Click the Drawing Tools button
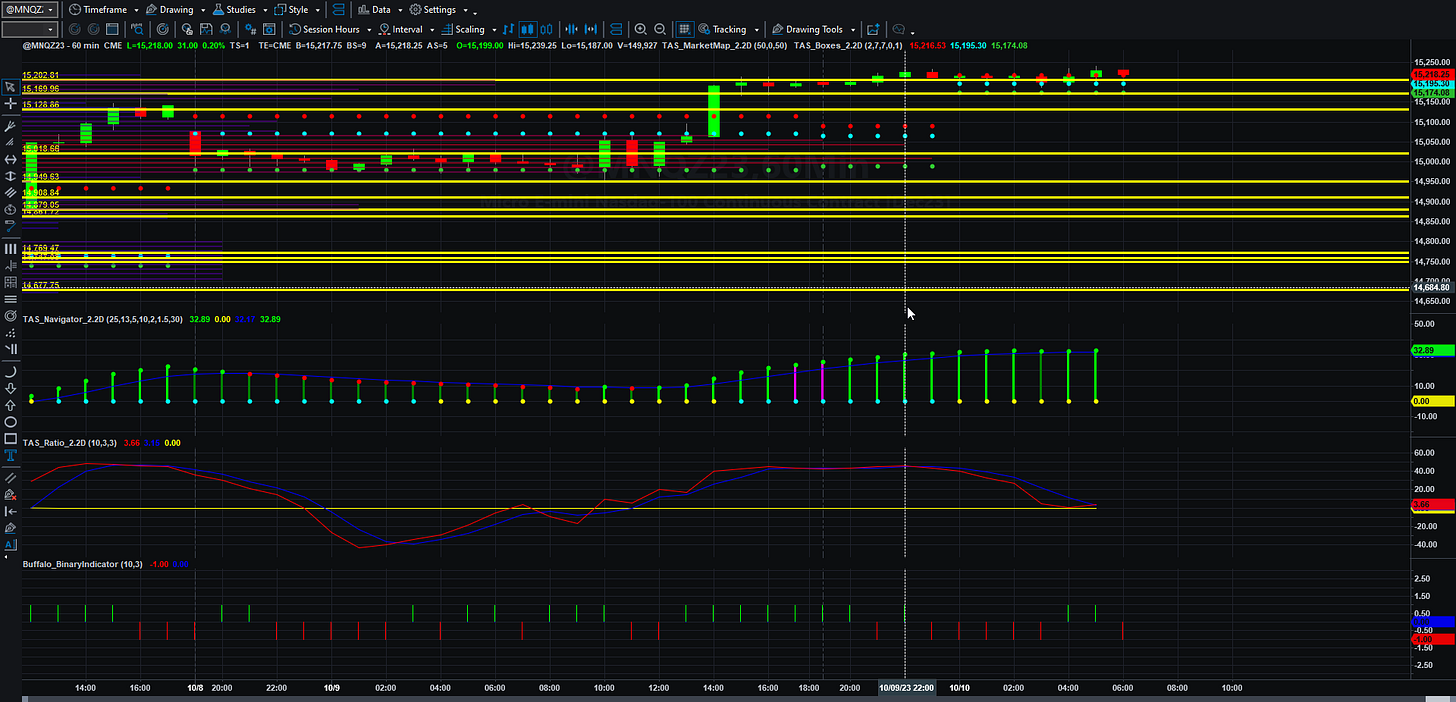This screenshot has width=1456, height=702. tap(807, 29)
